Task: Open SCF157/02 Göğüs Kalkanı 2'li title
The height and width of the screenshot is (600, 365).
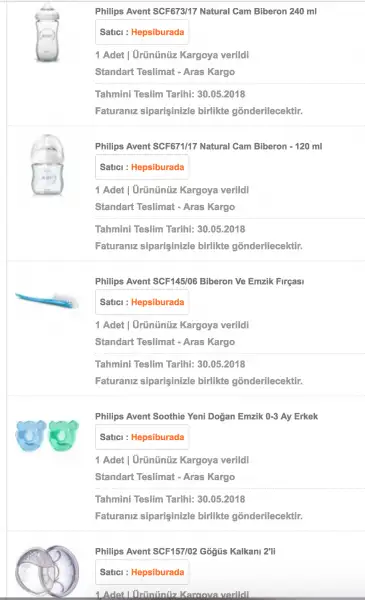Action: [x=185, y=551]
